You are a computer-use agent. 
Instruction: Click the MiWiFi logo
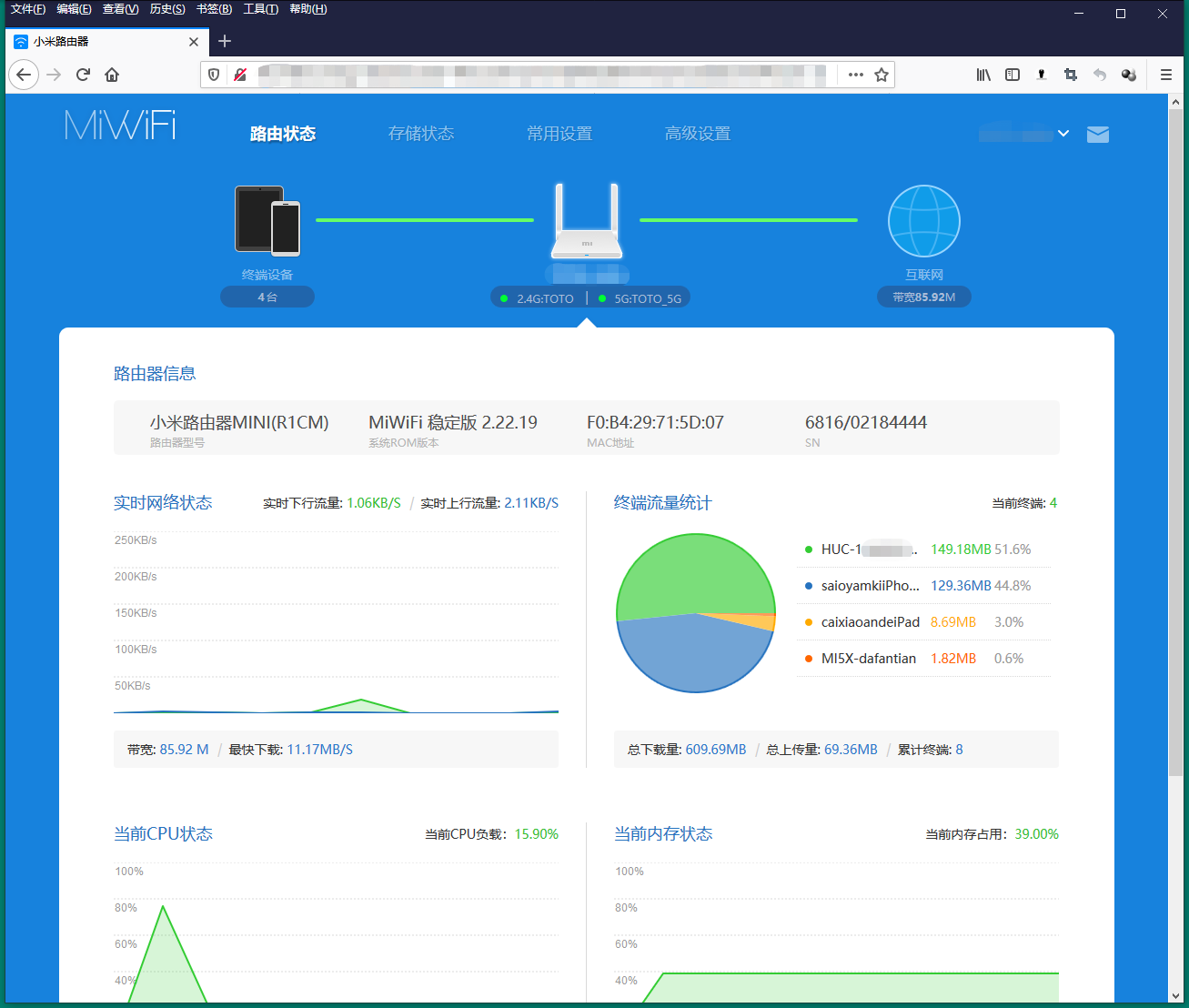click(120, 126)
